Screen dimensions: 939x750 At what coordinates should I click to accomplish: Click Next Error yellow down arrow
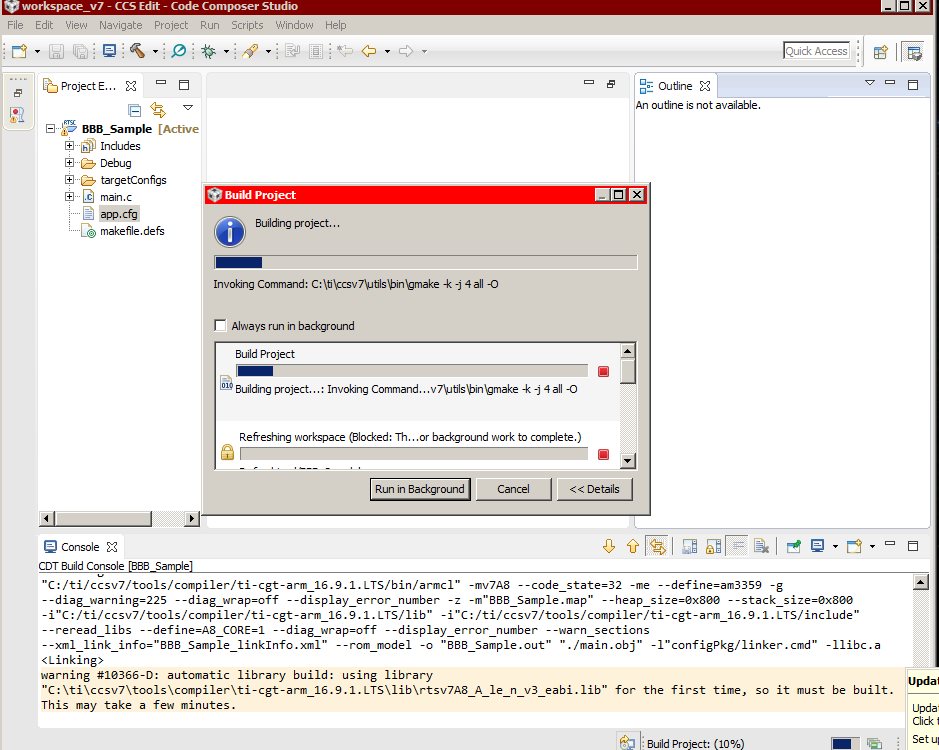pos(609,546)
